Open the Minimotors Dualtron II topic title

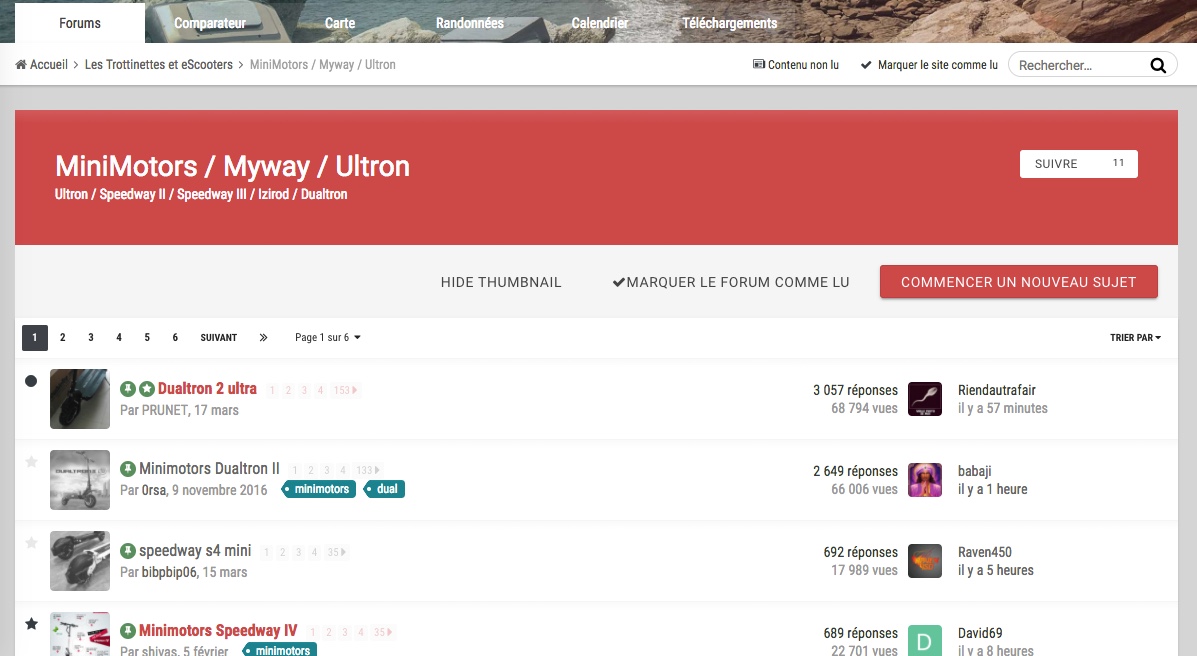[x=209, y=469]
